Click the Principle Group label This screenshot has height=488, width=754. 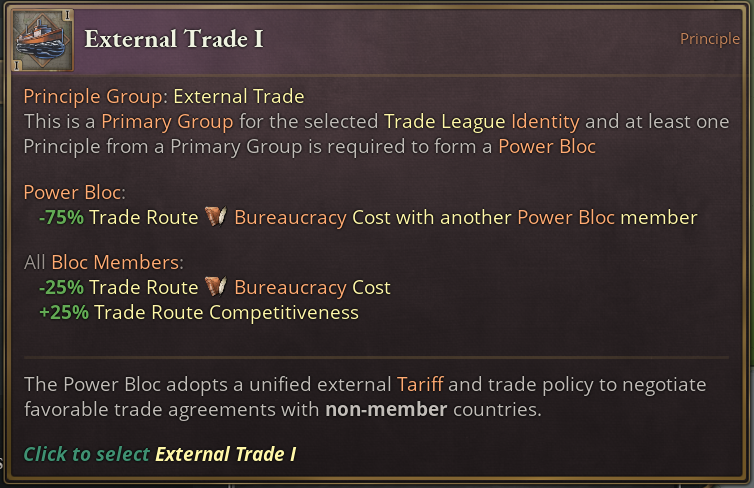[x=96, y=97]
